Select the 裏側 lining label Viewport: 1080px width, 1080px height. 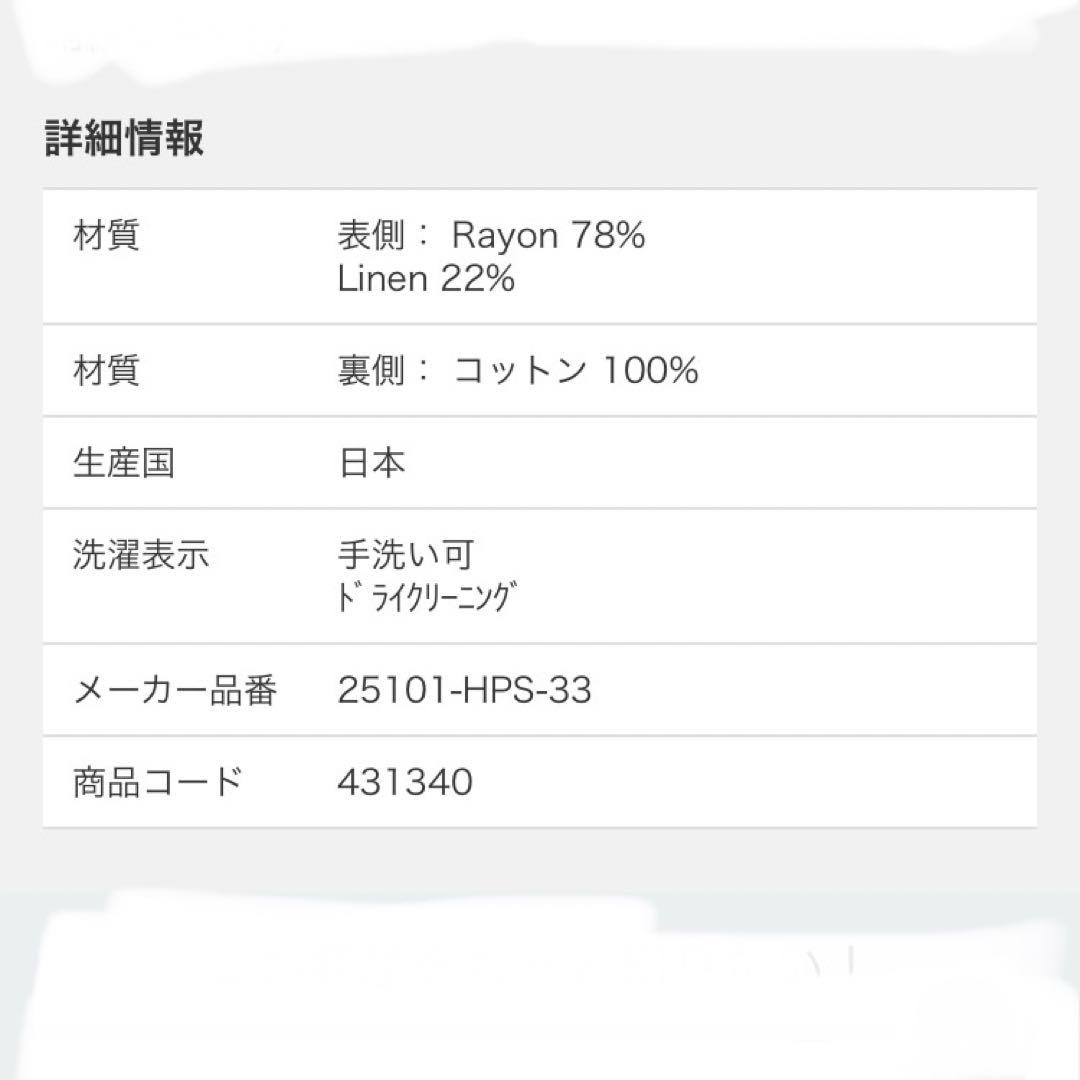(x=372, y=371)
